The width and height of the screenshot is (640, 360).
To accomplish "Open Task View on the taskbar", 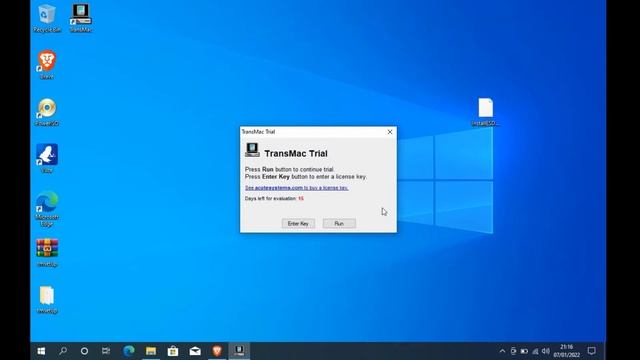I will tap(106, 351).
